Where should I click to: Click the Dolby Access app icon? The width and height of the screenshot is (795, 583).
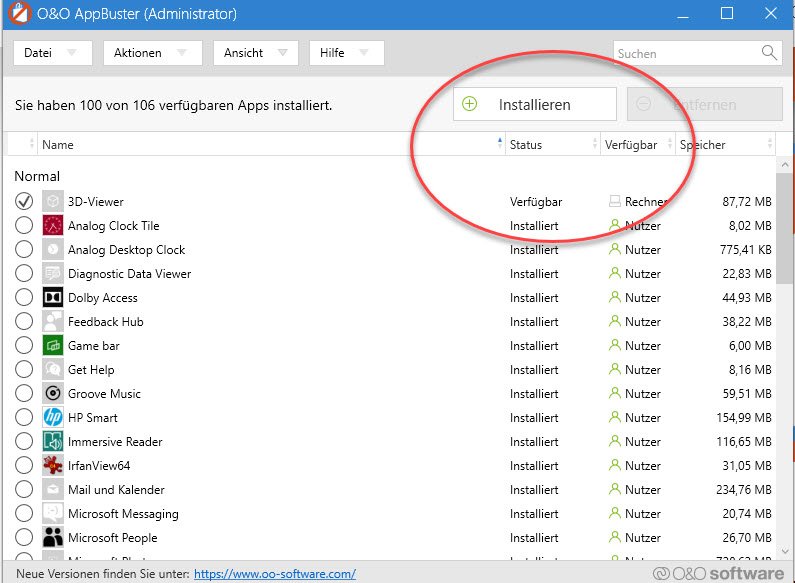(53, 298)
